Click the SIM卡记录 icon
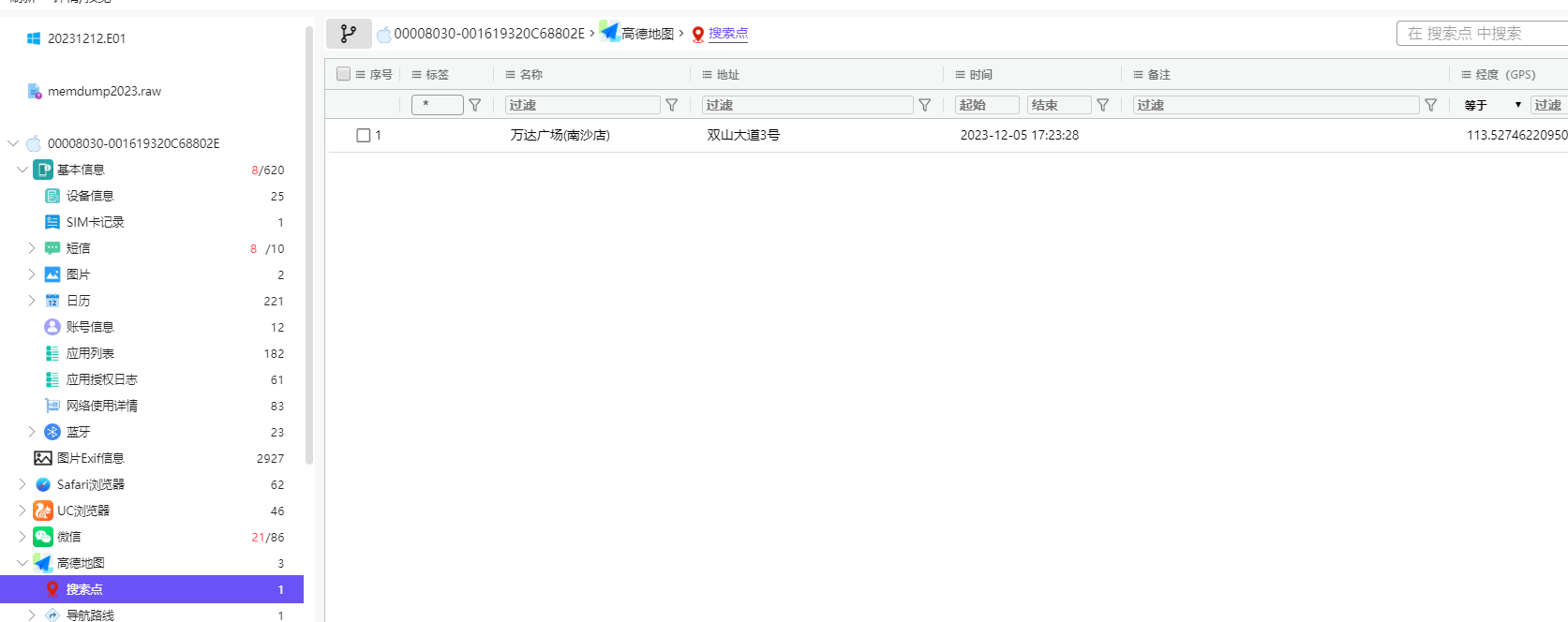The height and width of the screenshot is (622, 1568). pos(52,222)
